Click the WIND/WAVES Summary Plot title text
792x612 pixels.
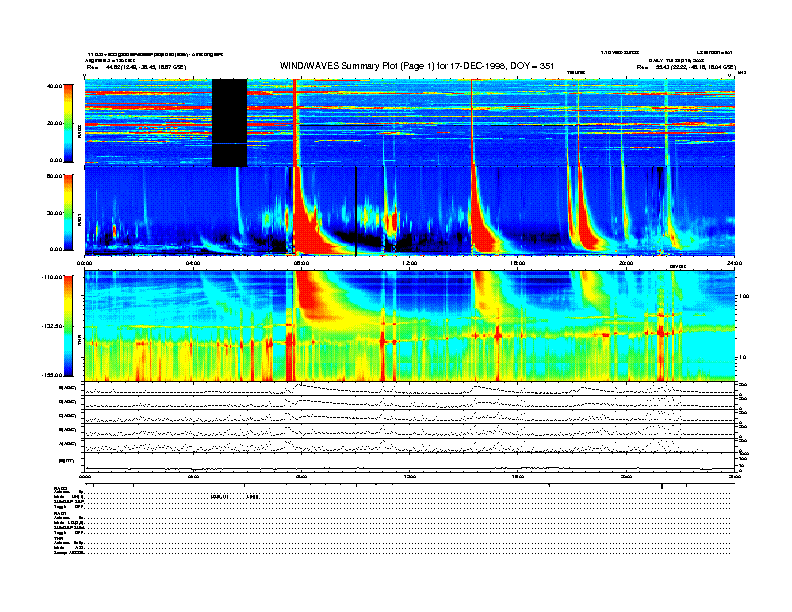coord(417,66)
